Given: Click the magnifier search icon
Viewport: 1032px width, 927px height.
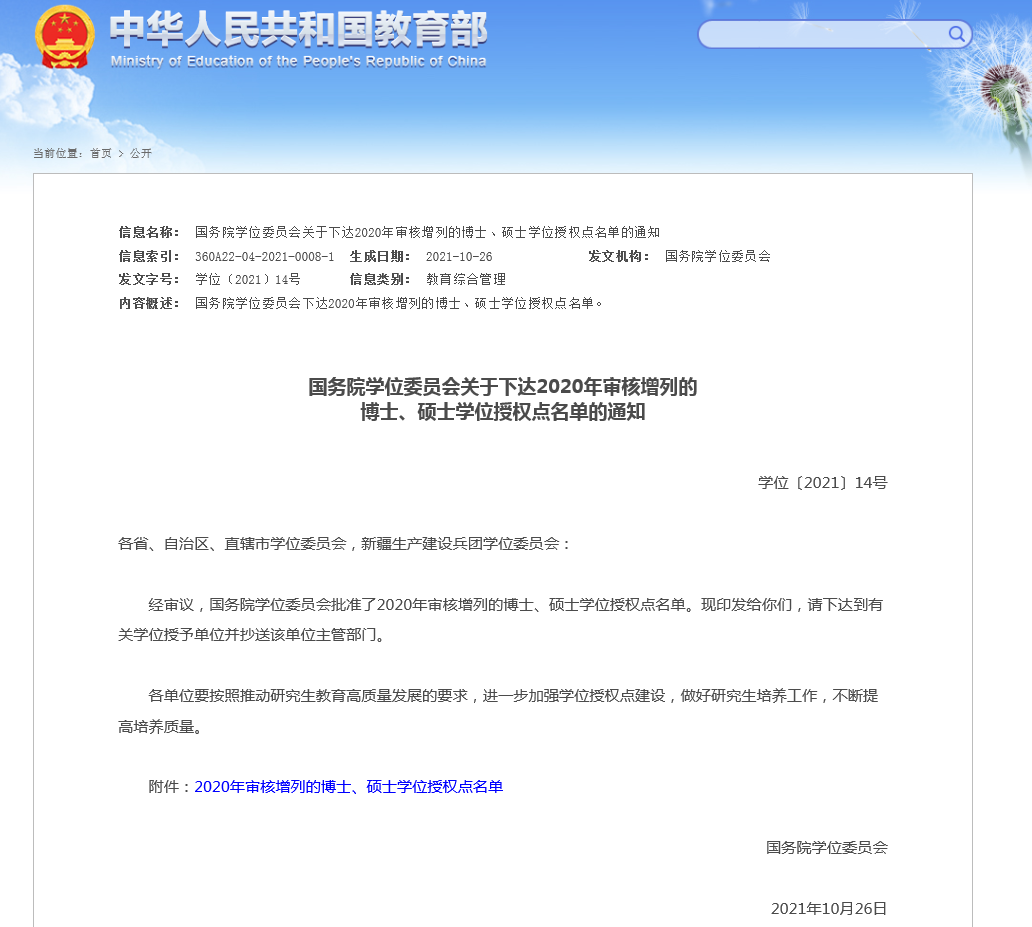Looking at the screenshot, I should click(x=956, y=35).
